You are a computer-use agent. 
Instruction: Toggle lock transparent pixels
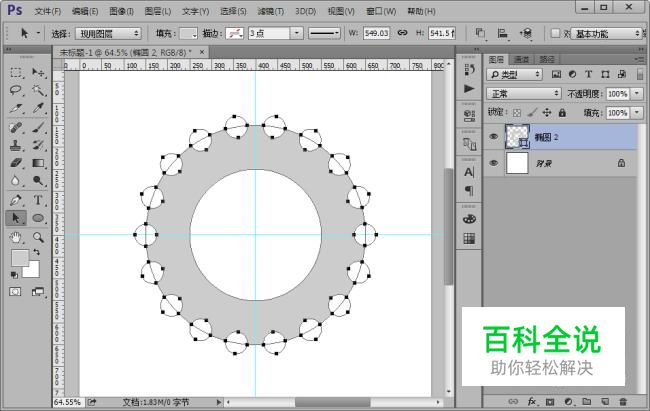517,112
